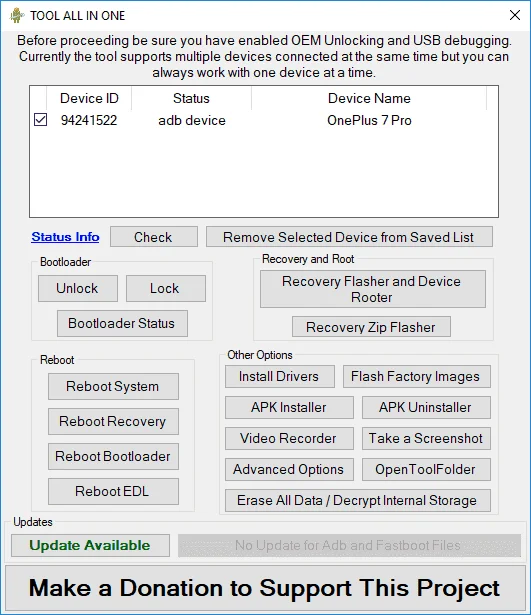
Task: Close the TOOL ALL IN ONE window
Action: pos(515,15)
